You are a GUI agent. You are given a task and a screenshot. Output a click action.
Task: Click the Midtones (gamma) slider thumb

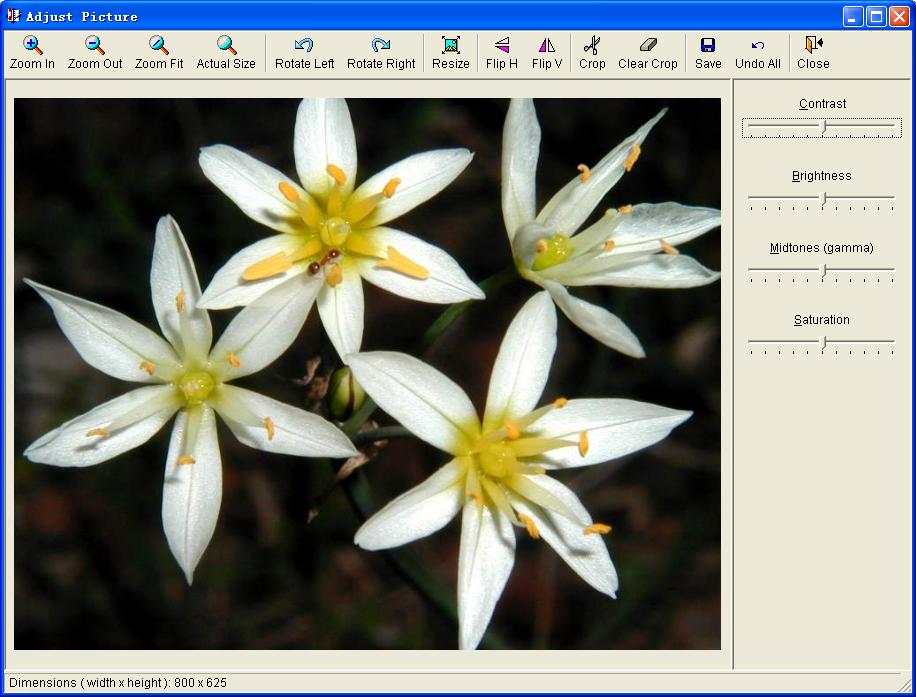(x=823, y=271)
